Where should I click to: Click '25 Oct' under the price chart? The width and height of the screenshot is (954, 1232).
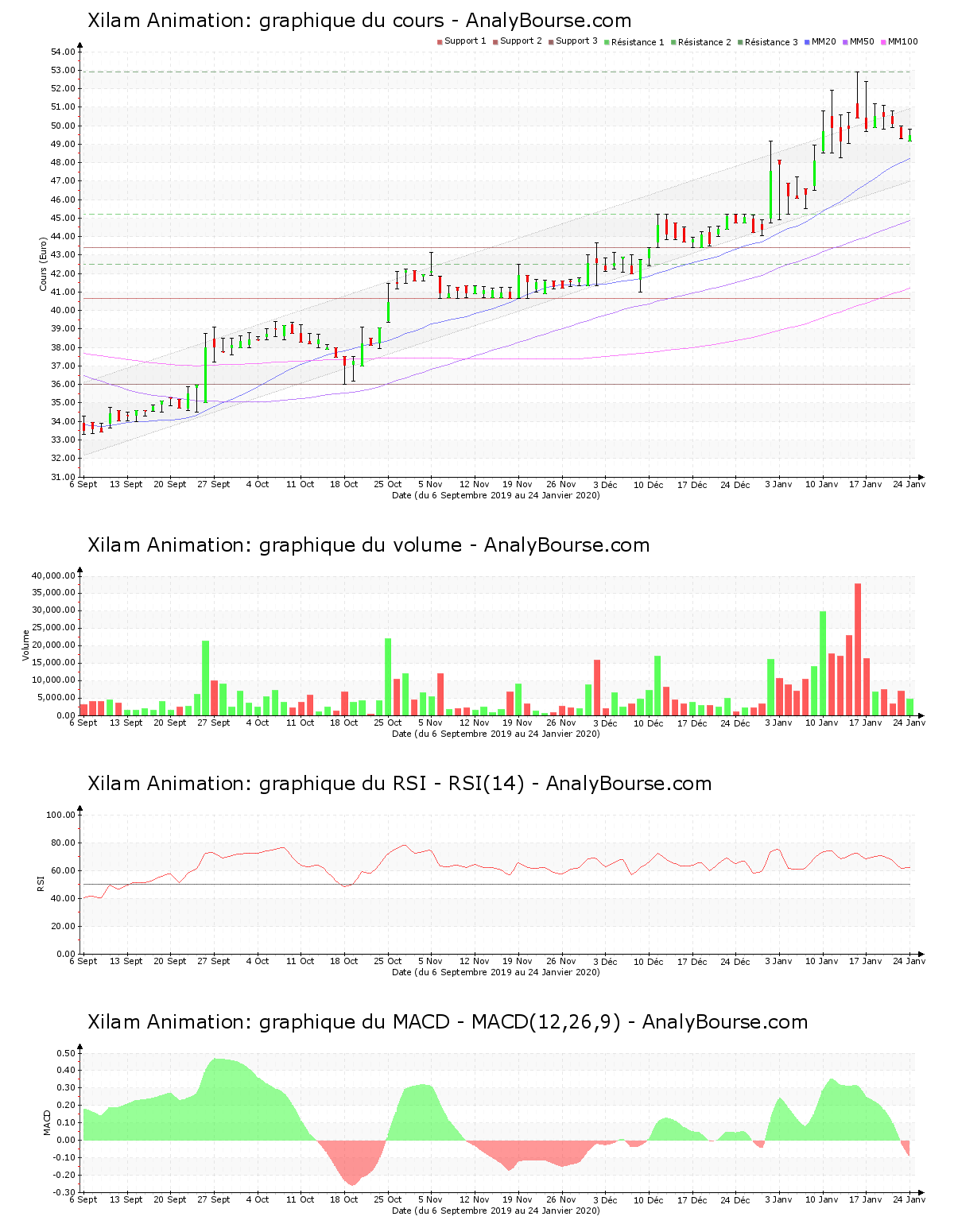pos(388,484)
